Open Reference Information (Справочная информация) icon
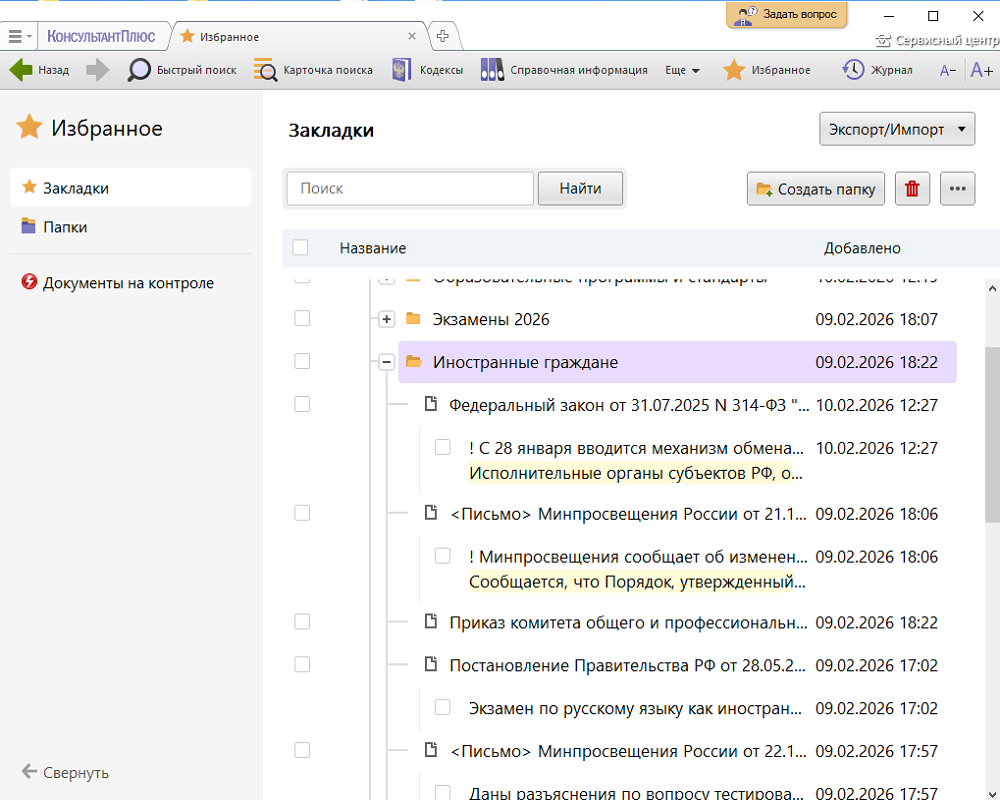1000x800 pixels. (492, 70)
